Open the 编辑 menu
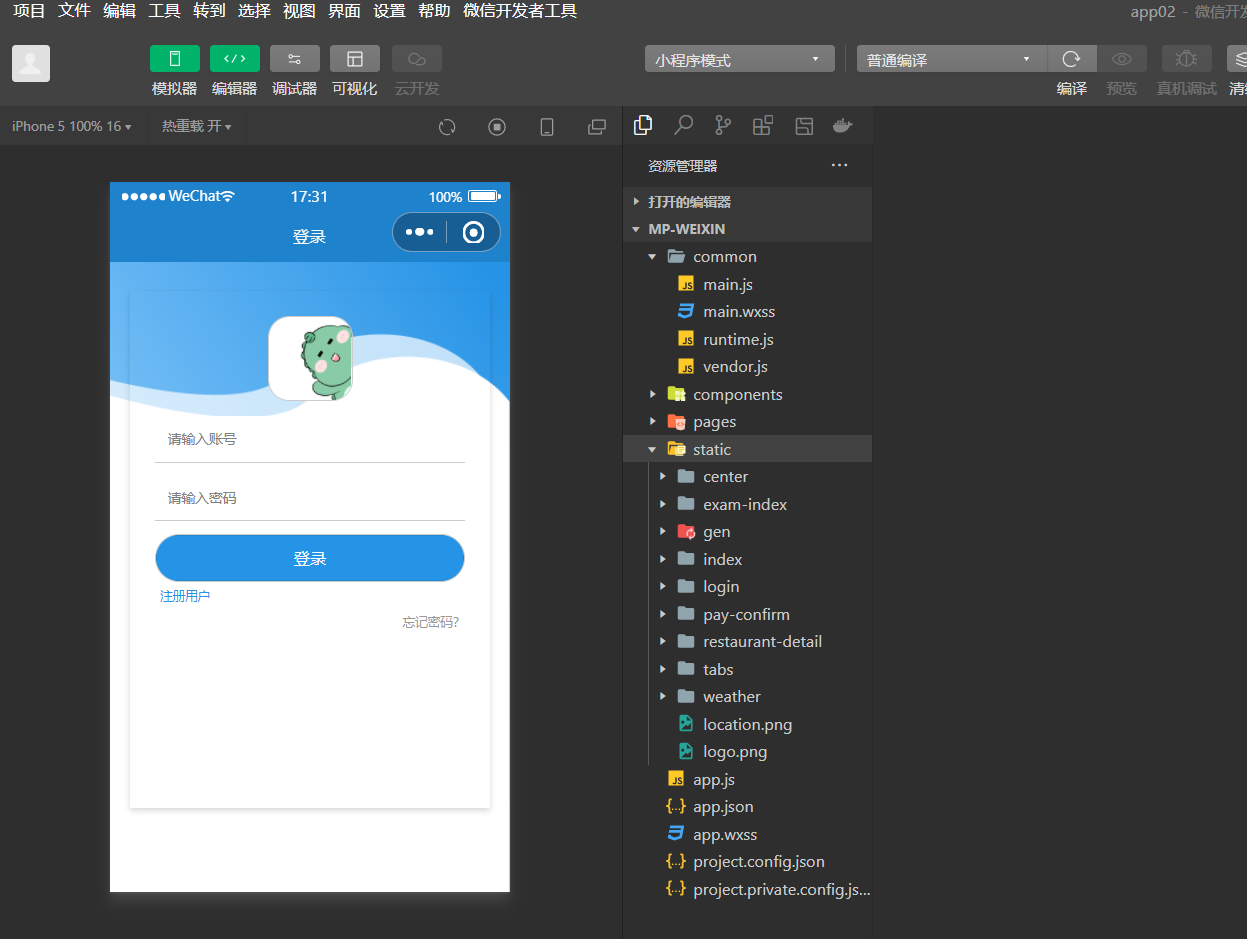1247x939 pixels. tap(119, 11)
